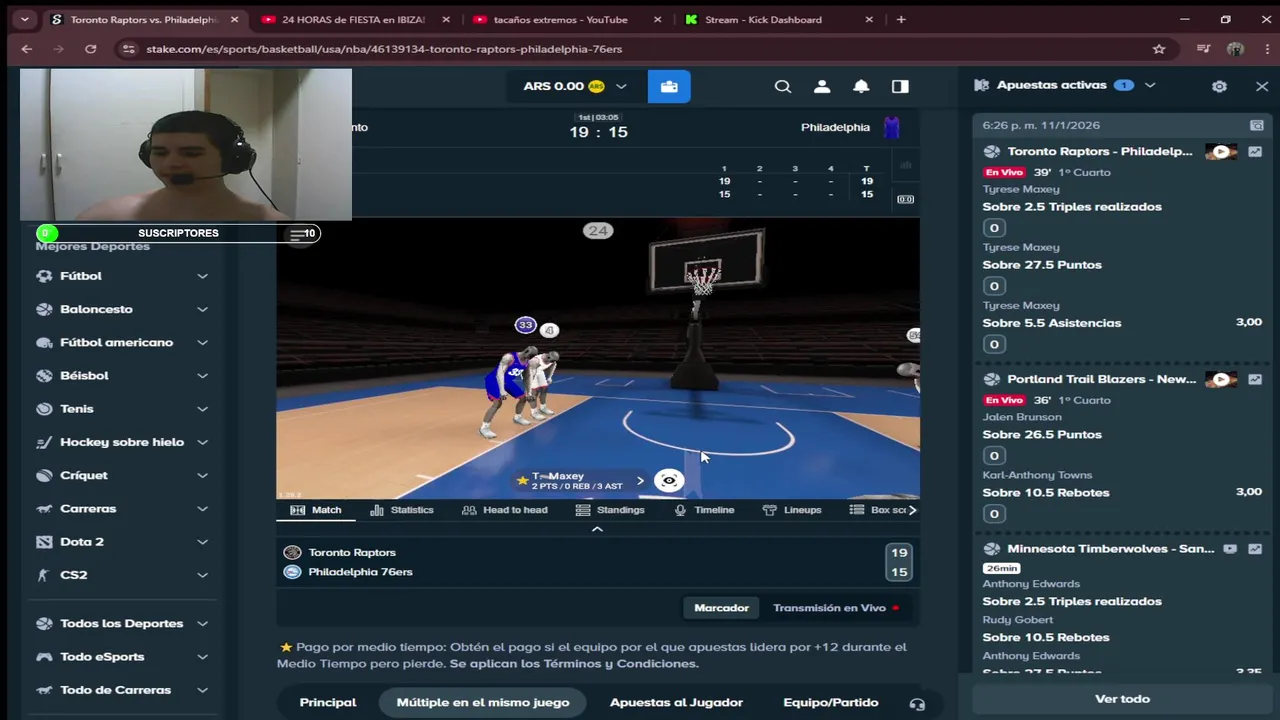Open live support headset icon

[x=917, y=704]
